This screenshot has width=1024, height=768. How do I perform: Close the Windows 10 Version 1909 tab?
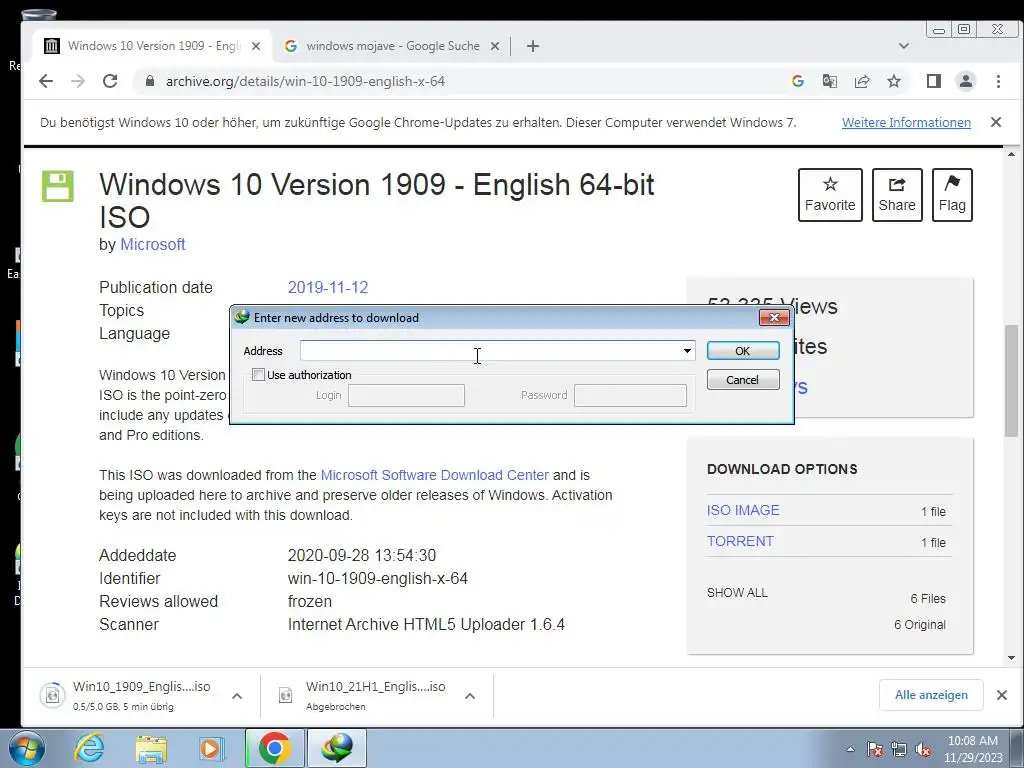coord(256,46)
